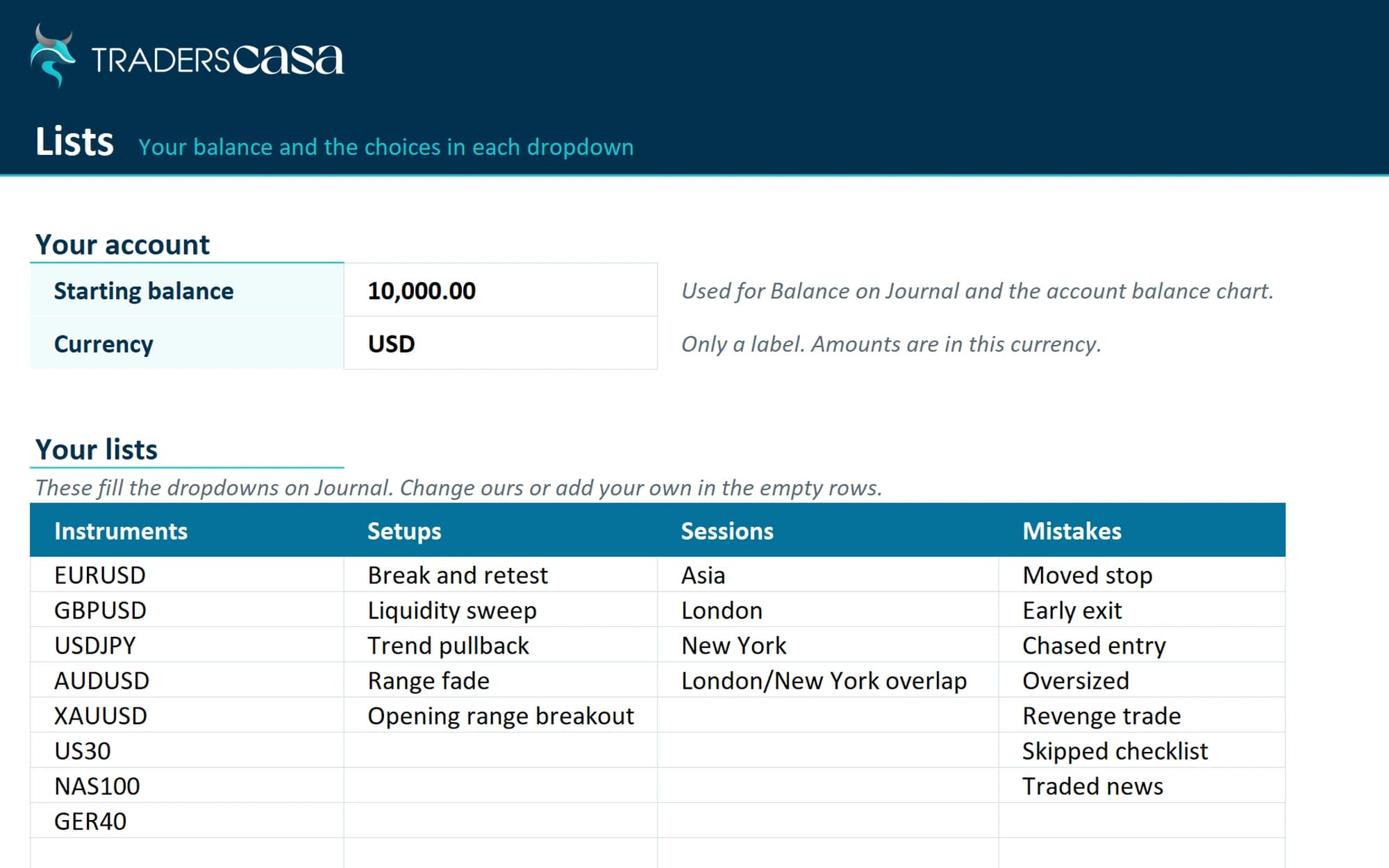The width and height of the screenshot is (1389, 868).
Task: Select the Currency value USD cell
Action: [500, 343]
